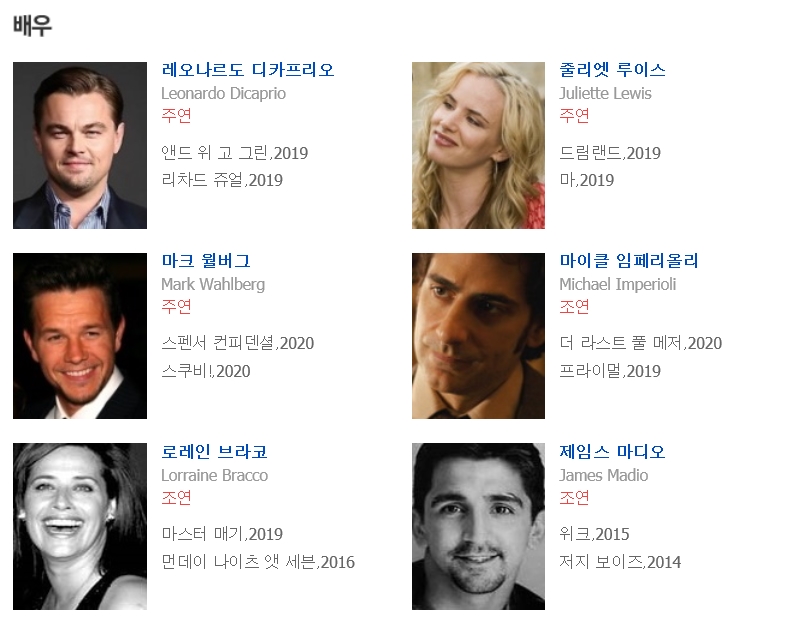Select the photo beside the Juliette Lewis entry
Screen dimensions: 790x629
(478, 145)
